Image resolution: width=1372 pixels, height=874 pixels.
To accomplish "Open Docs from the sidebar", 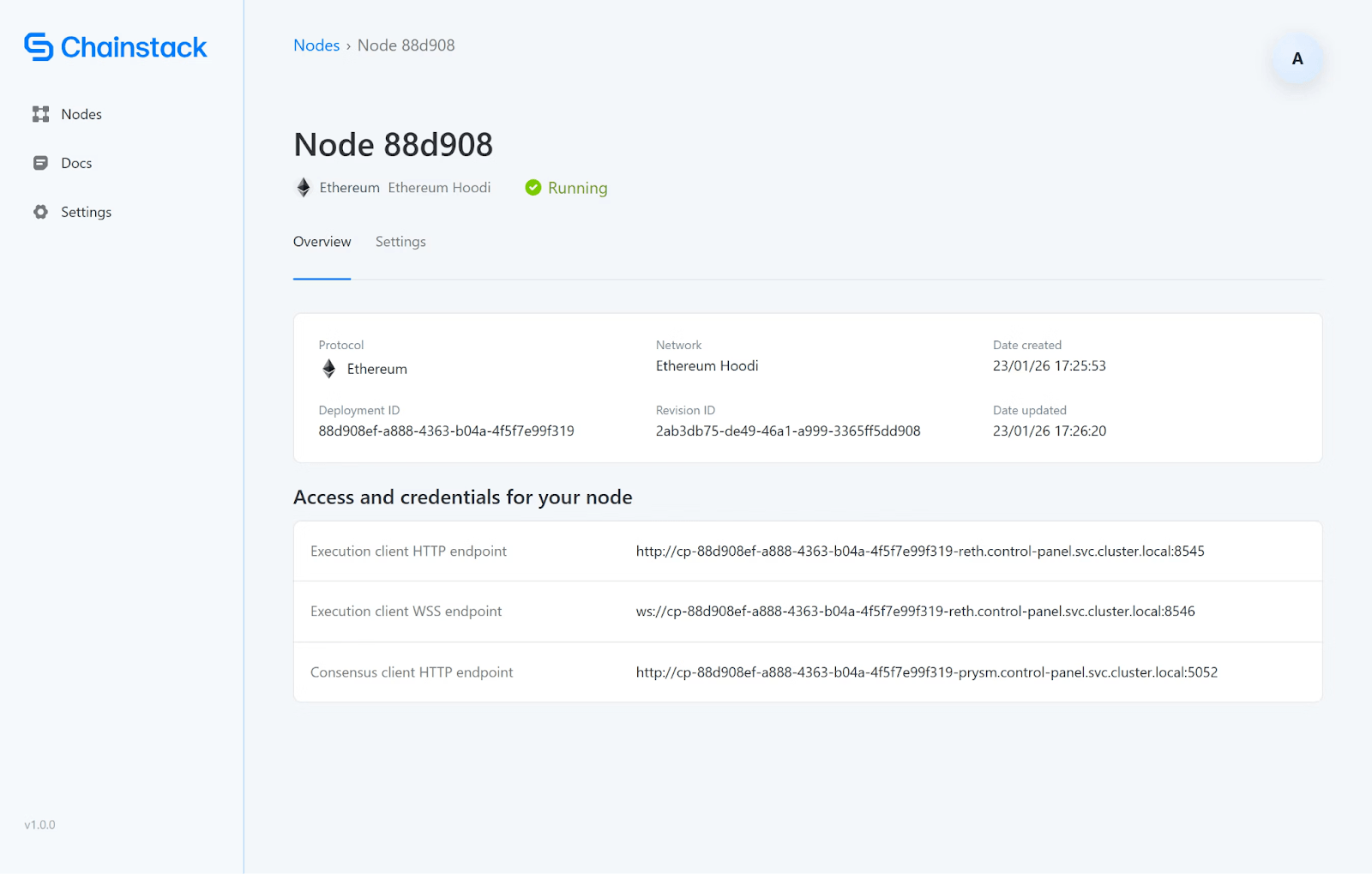I will click(x=76, y=163).
